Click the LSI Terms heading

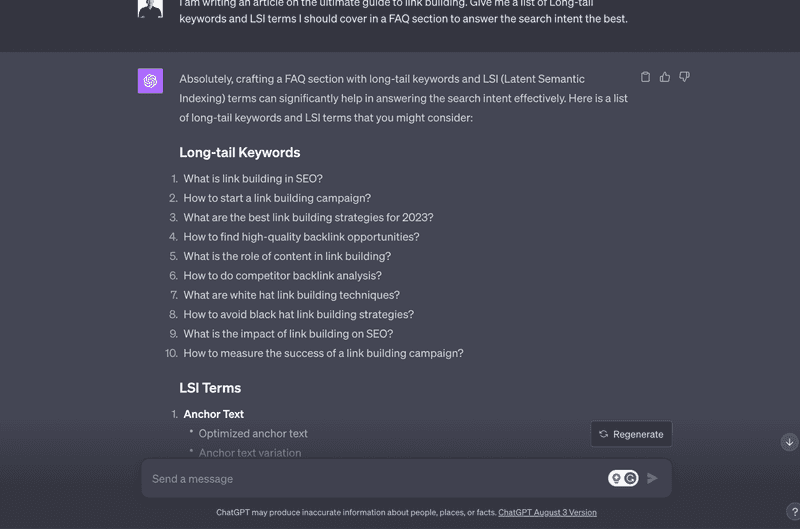pyautogui.click(x=210, y=388)
